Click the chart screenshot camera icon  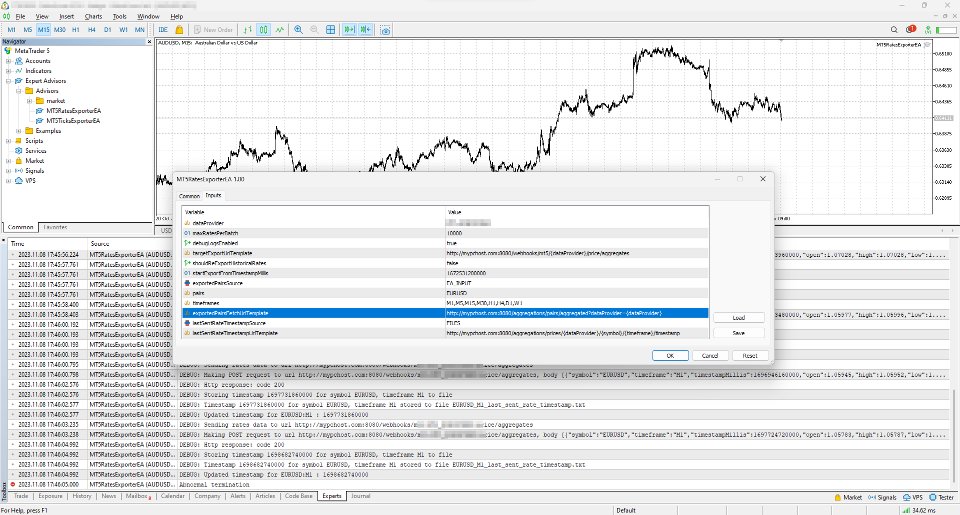click(x=385, y=29)
